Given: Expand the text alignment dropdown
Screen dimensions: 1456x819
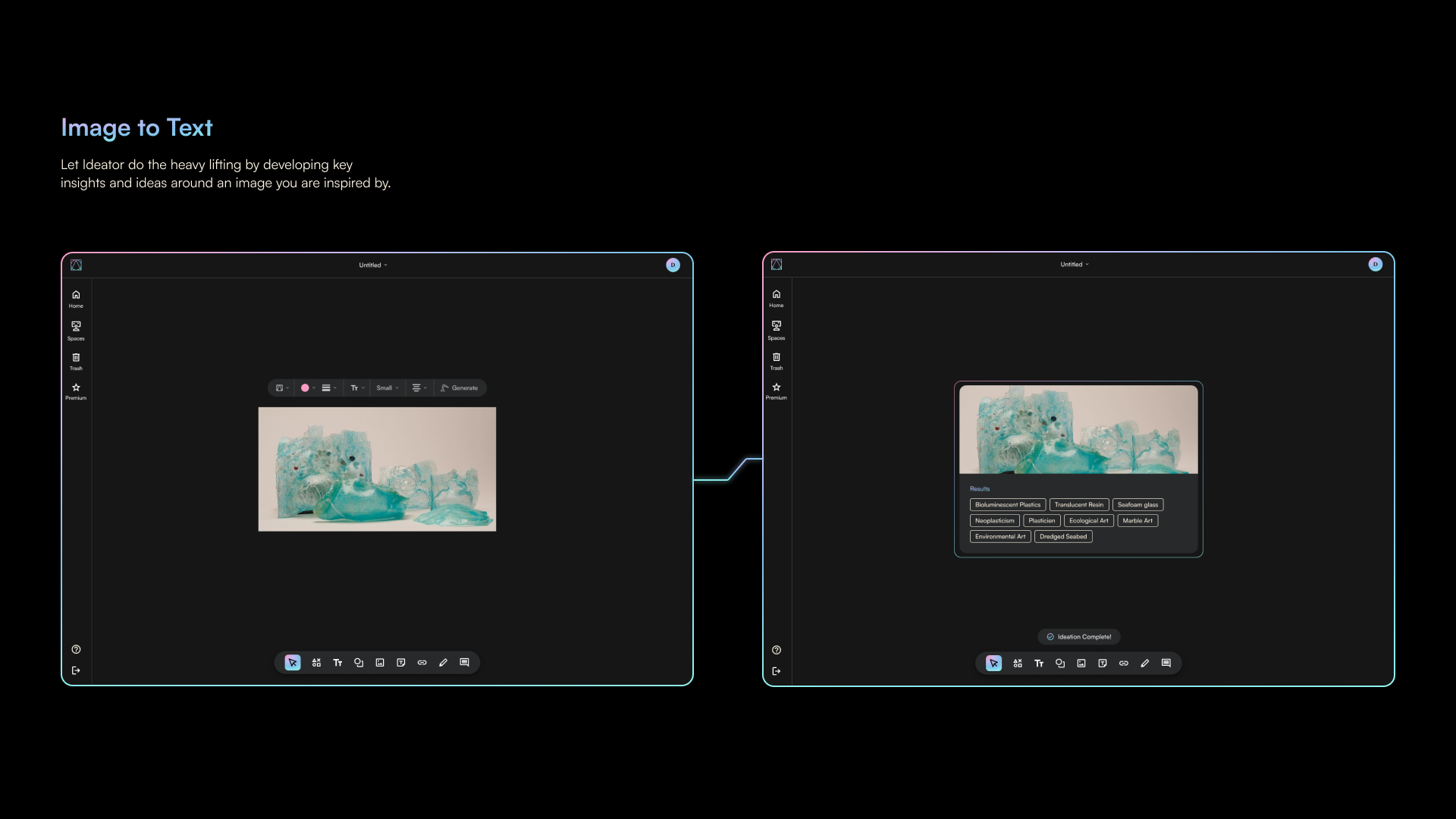Looking at the screenshot, I should 419,388.
